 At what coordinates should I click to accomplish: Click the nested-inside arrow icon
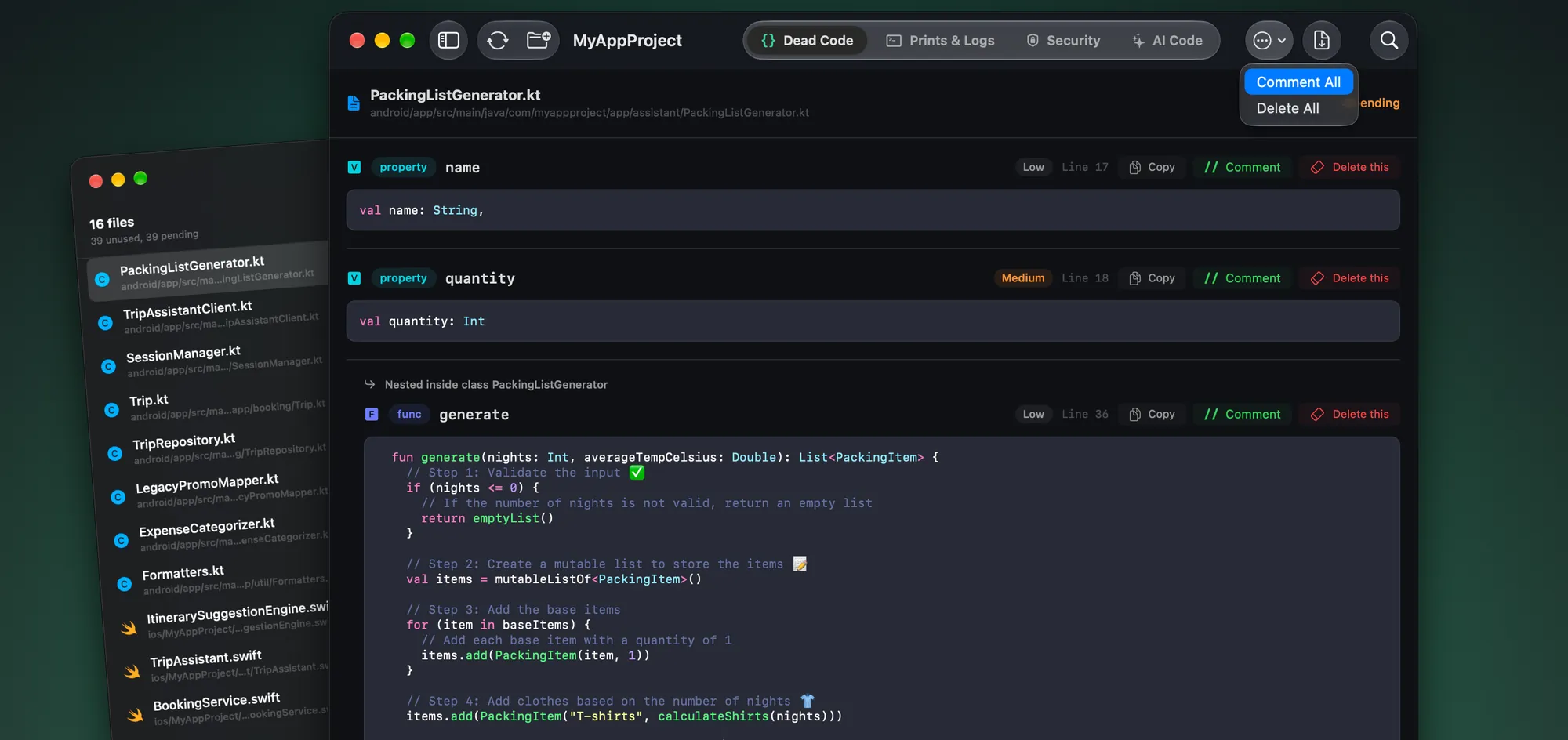point(369,384)
